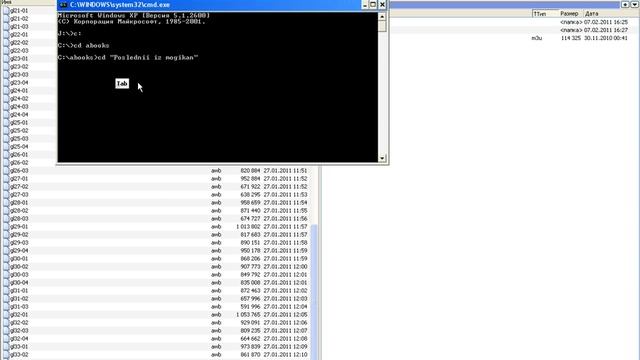Select the file named gl27-03

(x=19, y=195)
